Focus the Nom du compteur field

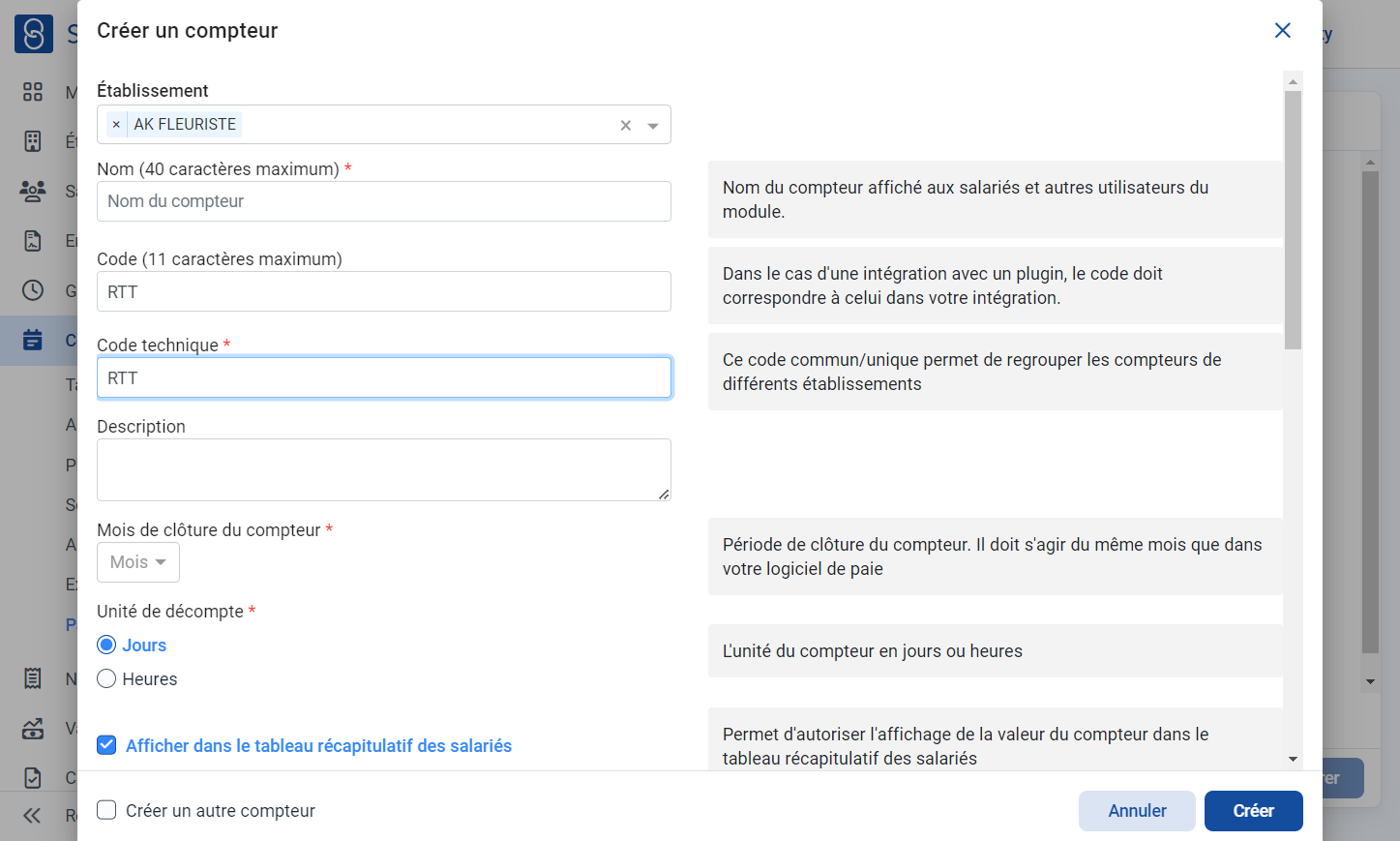[x=384, y=201]
